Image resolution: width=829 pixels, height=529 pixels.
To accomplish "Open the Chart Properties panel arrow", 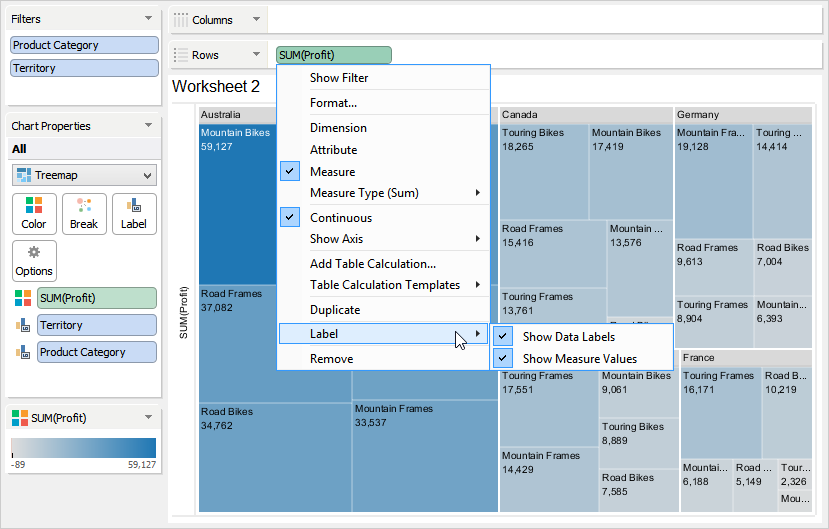I will (149, 126).
